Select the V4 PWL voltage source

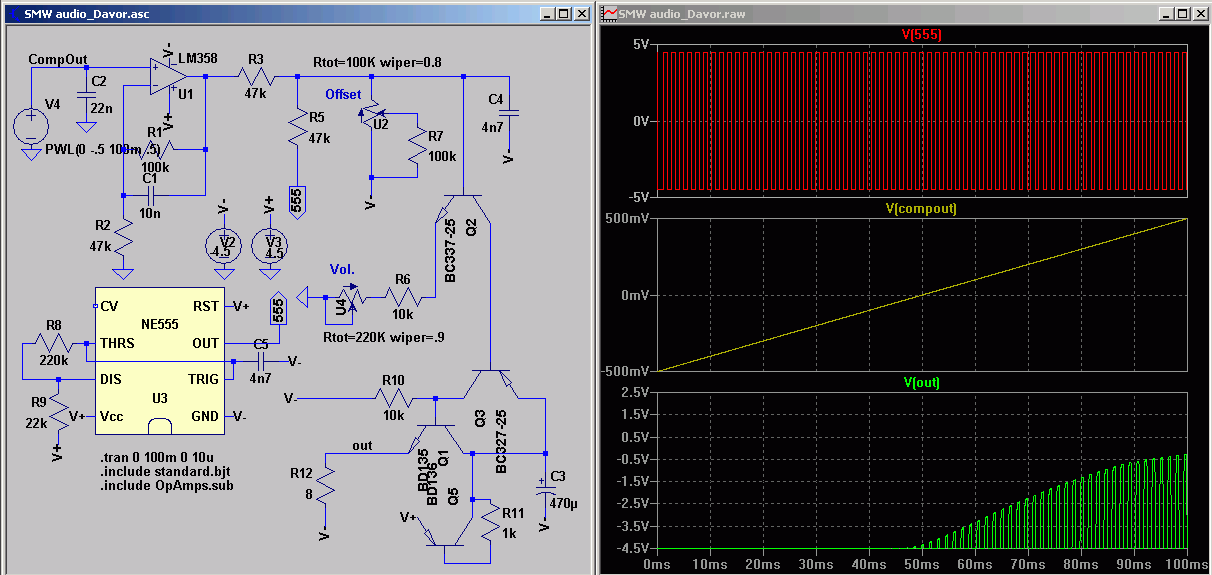(31, 126)
